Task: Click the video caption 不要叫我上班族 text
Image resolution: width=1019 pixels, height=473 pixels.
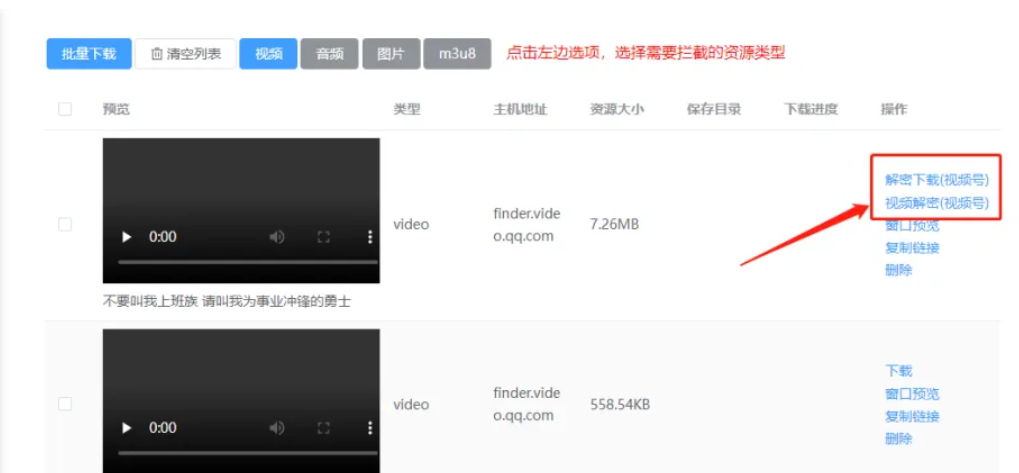Action: click(227, 302)
